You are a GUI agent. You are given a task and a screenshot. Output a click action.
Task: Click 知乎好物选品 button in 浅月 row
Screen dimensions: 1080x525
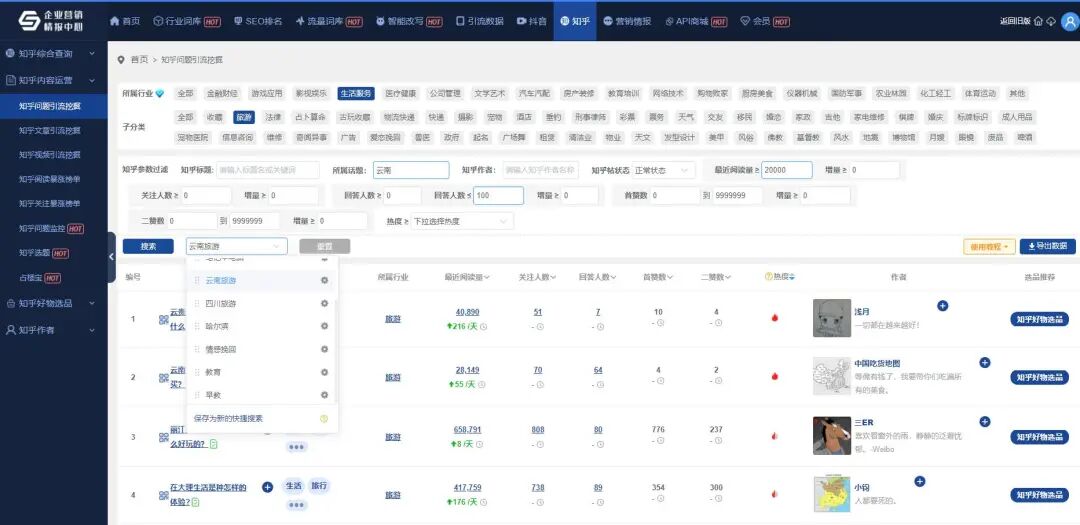(1040, 319)
